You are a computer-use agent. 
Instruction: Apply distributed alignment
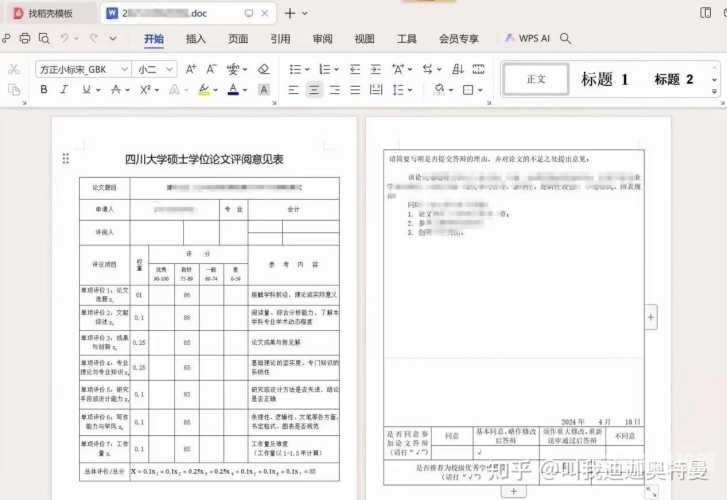(x=376, y=90)
